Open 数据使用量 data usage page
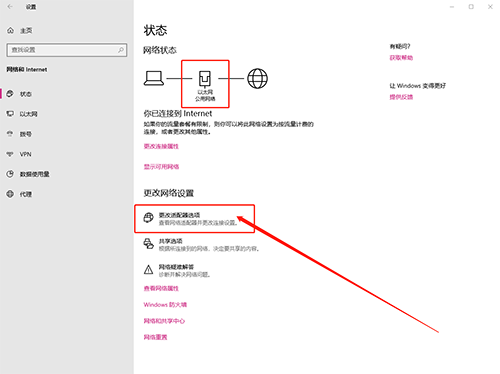This screenshot has width=500, height=374. [x=28, y=174]
